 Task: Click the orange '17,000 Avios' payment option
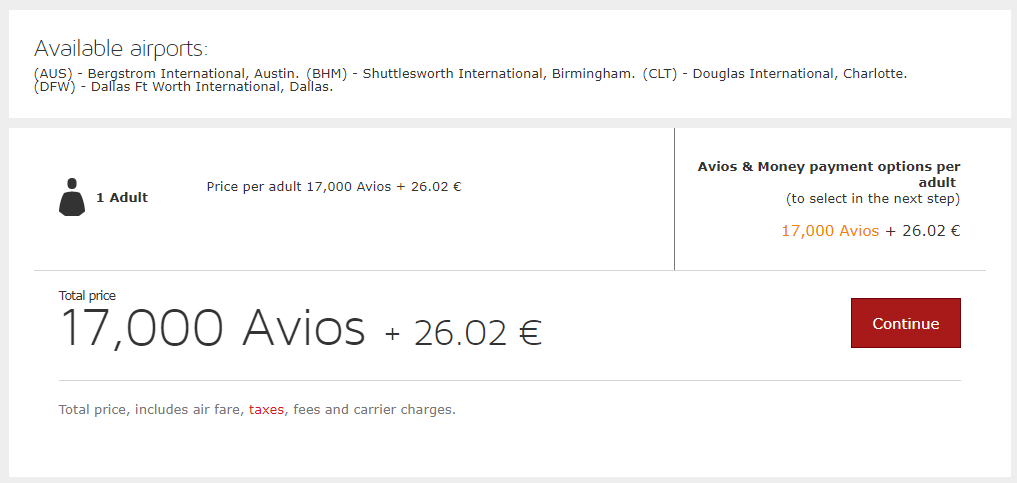click(829, 231)
